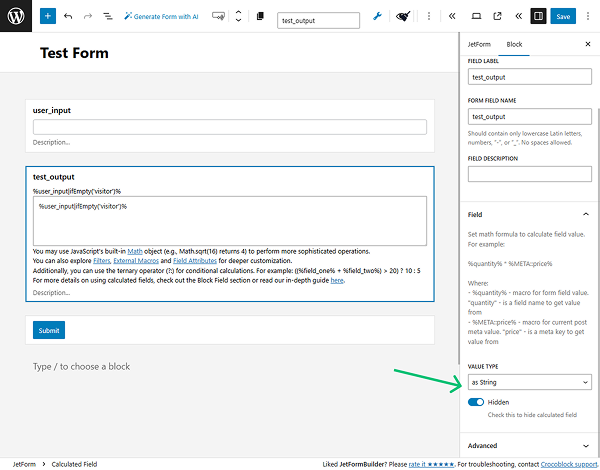Image resolution: width=600 pixels, height=470 pixels.
Task: Undo the last change
Action: [68, 16]
